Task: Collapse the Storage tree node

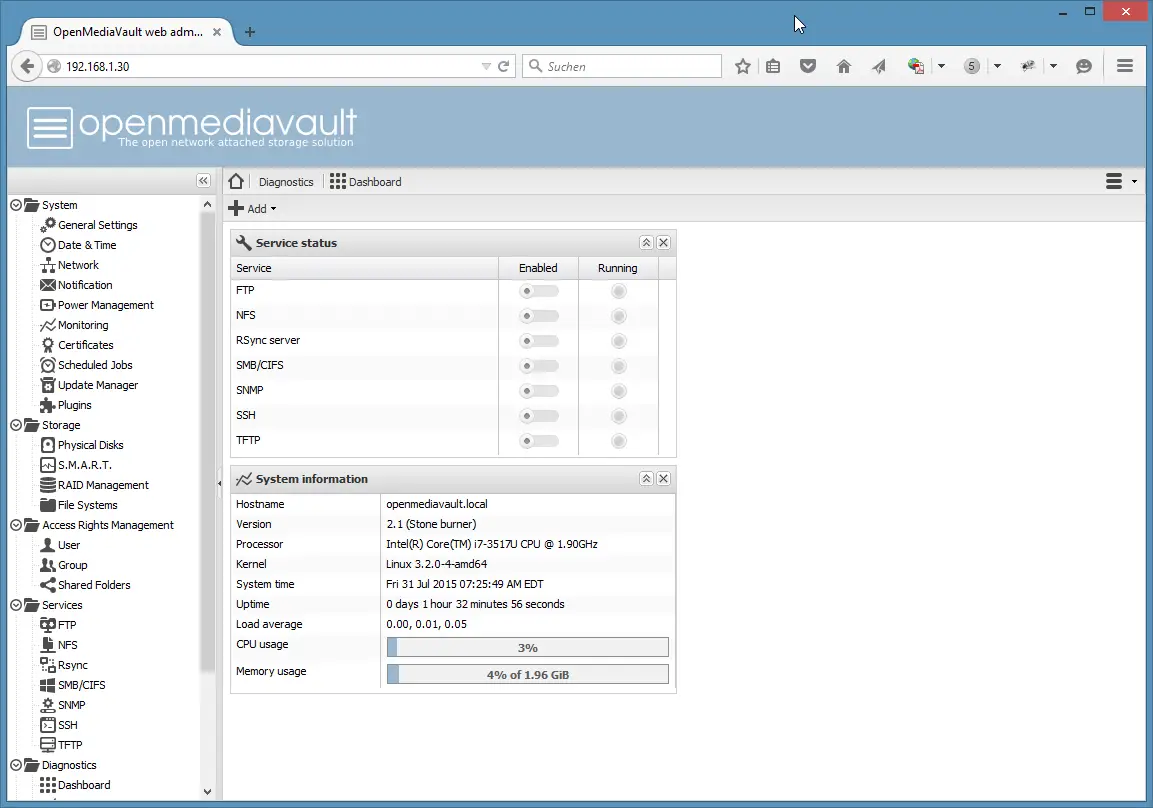Action: (x=16, y=425)
